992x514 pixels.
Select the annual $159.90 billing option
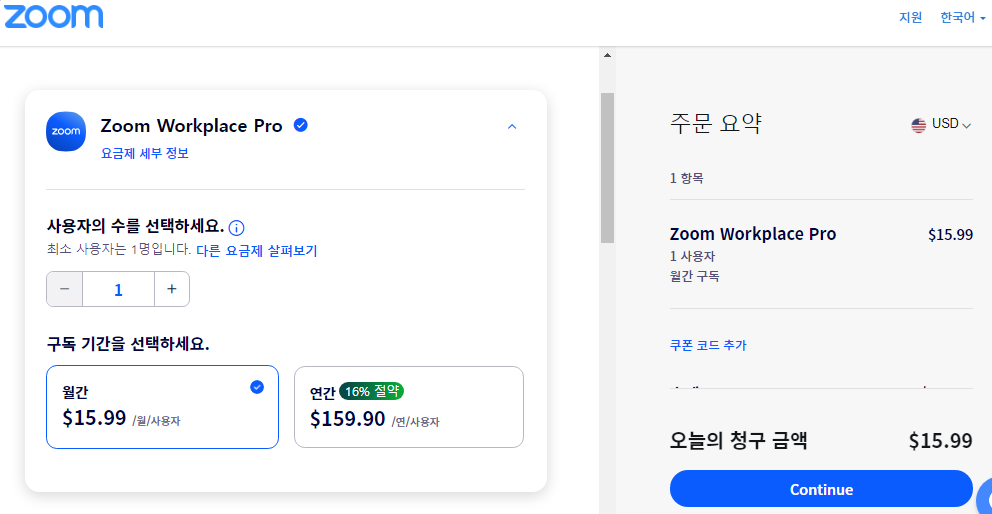[x=408, y=407]
